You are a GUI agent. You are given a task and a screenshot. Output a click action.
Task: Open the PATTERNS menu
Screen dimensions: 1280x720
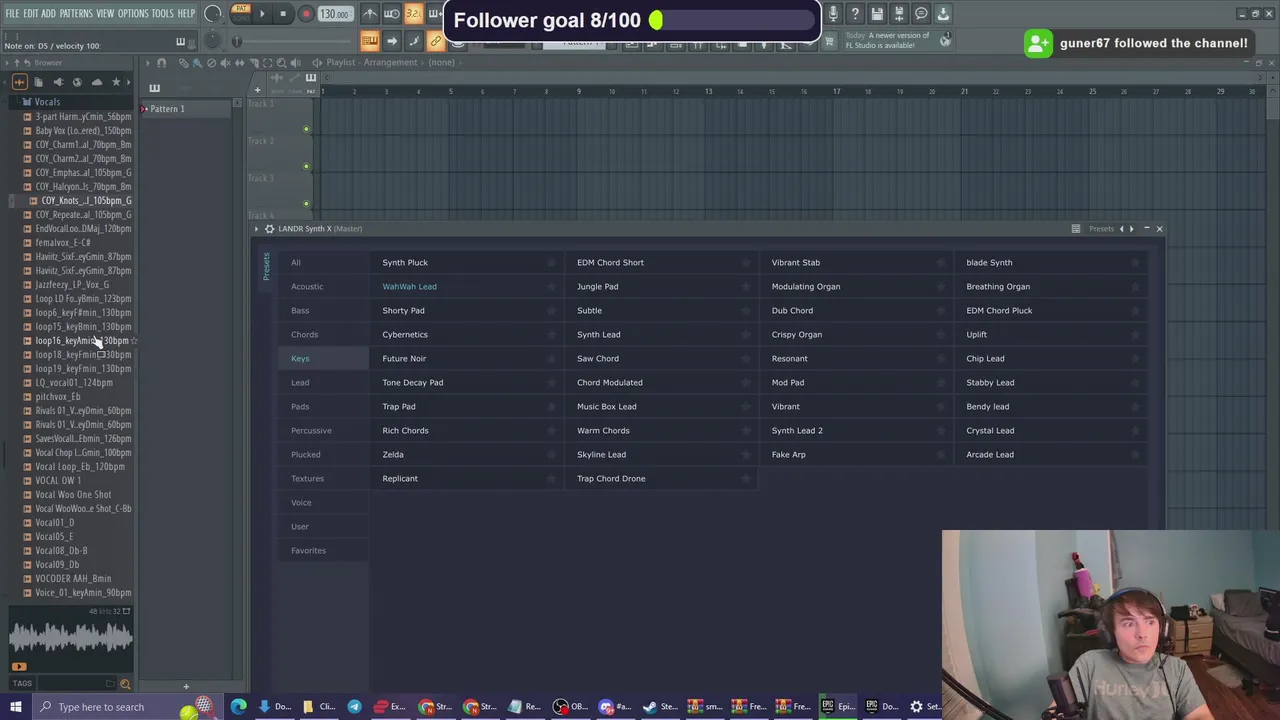(x=76, y=14)
